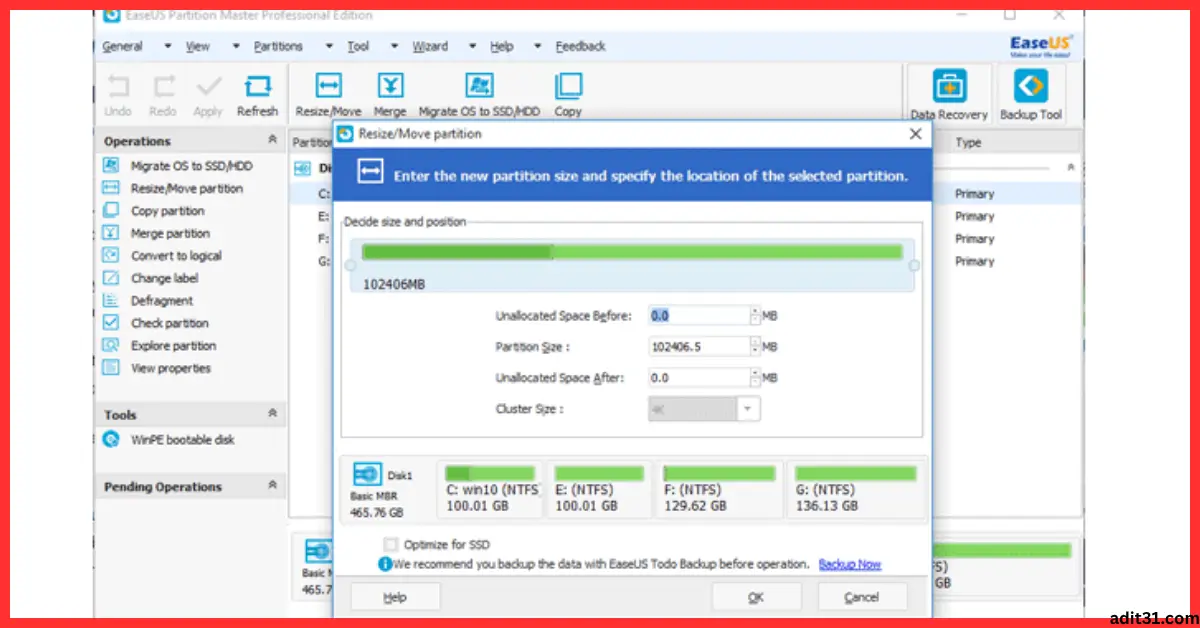This screenshot has width=1200, height=628.
Task: Click the Unallocated Space After spinner arrows
Action: (755, 378)
